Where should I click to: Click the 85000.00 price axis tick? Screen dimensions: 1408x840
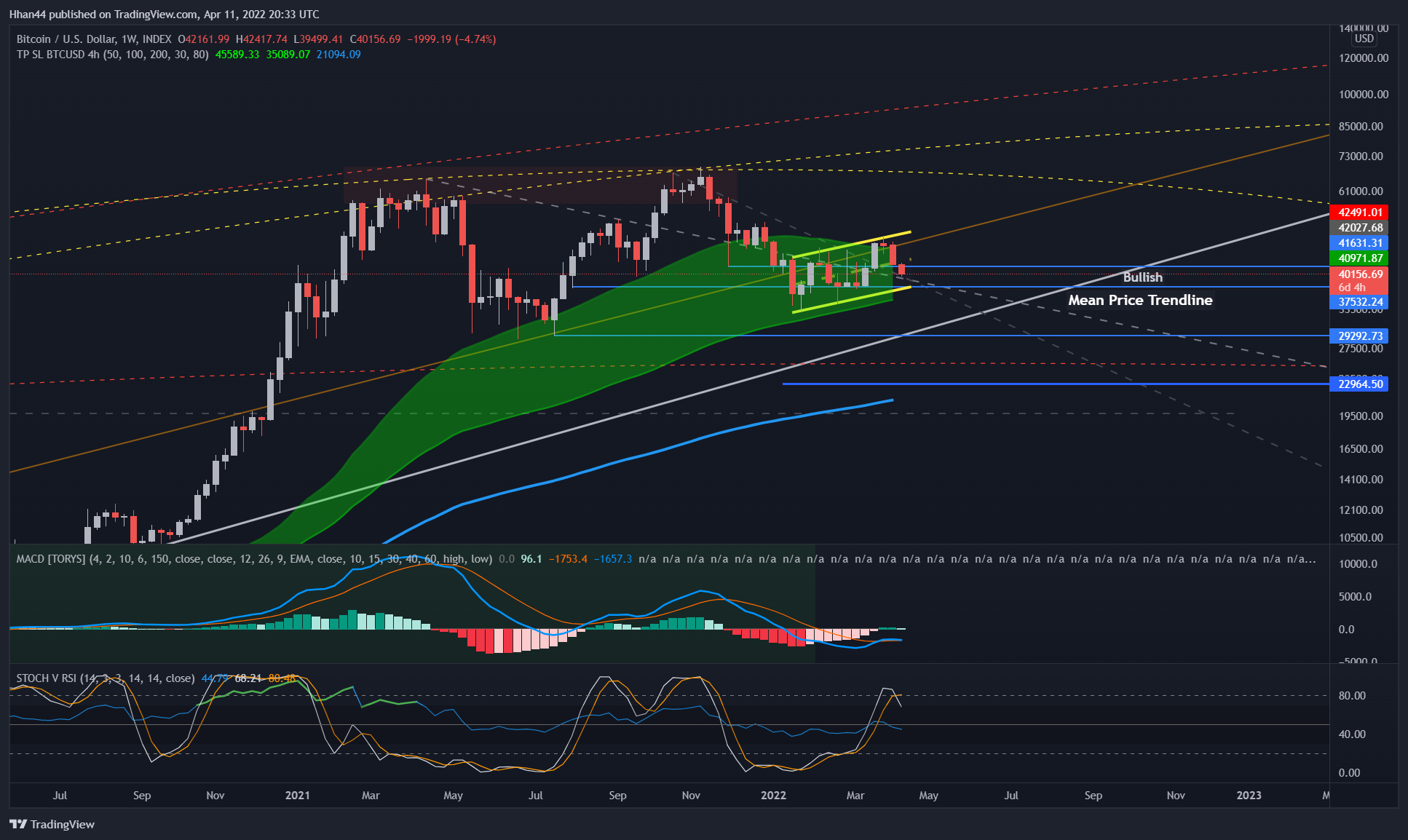1361,127
